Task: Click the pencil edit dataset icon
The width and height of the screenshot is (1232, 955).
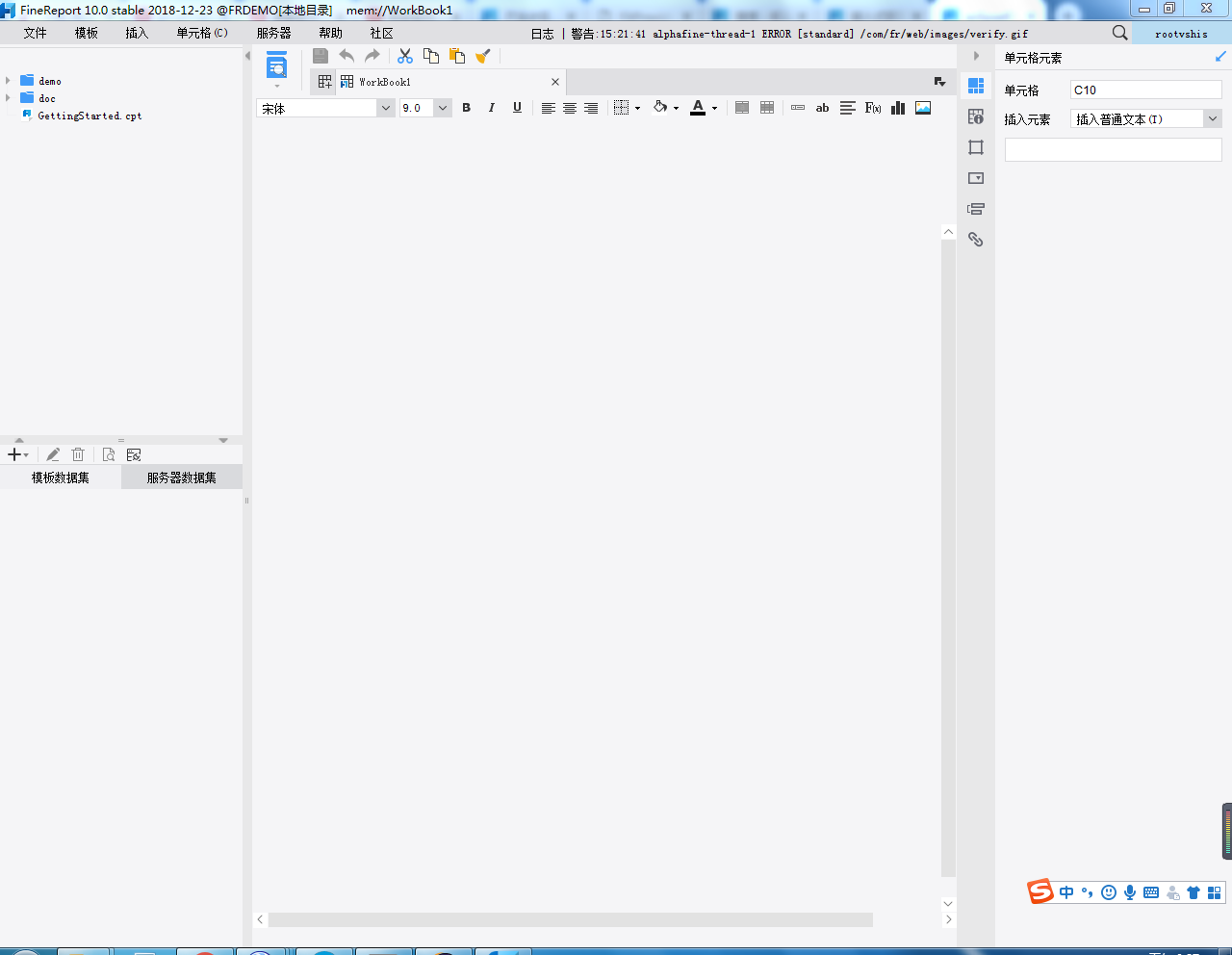Action: (x=53, y=454)
